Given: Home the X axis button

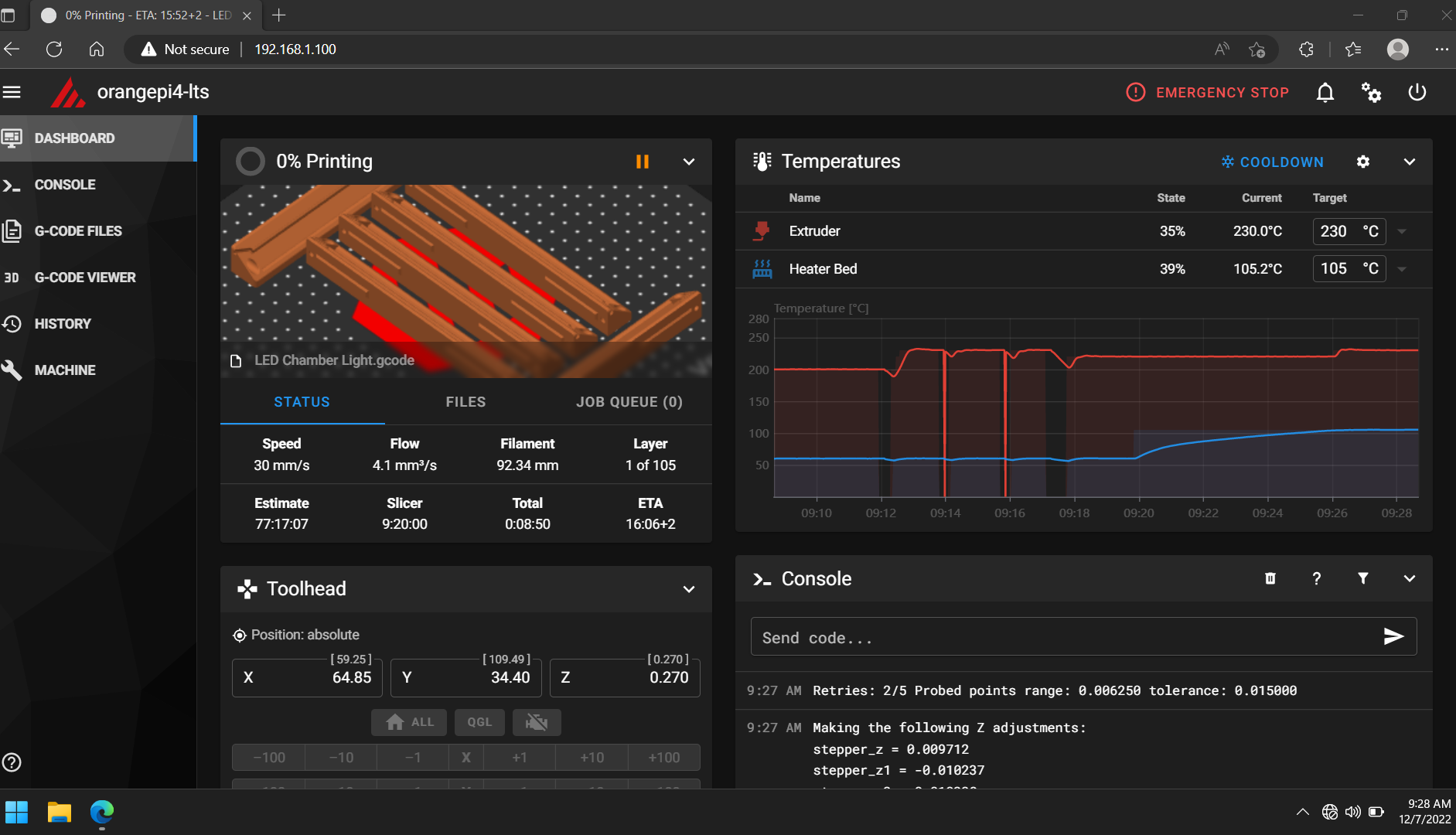Looking at the screenshot, I should point(466,758).
